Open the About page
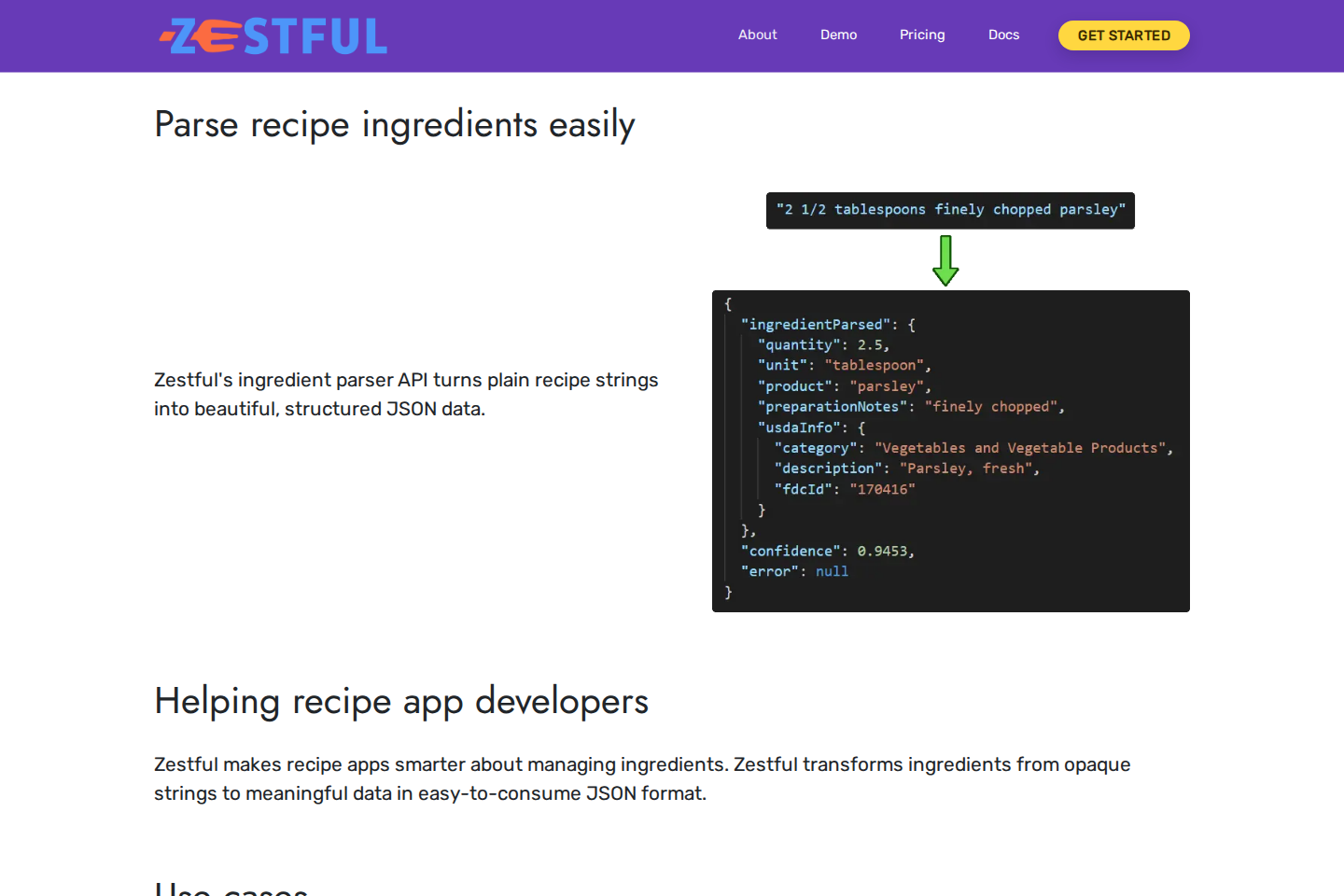 pyautogui.click(x=757, y=35)
